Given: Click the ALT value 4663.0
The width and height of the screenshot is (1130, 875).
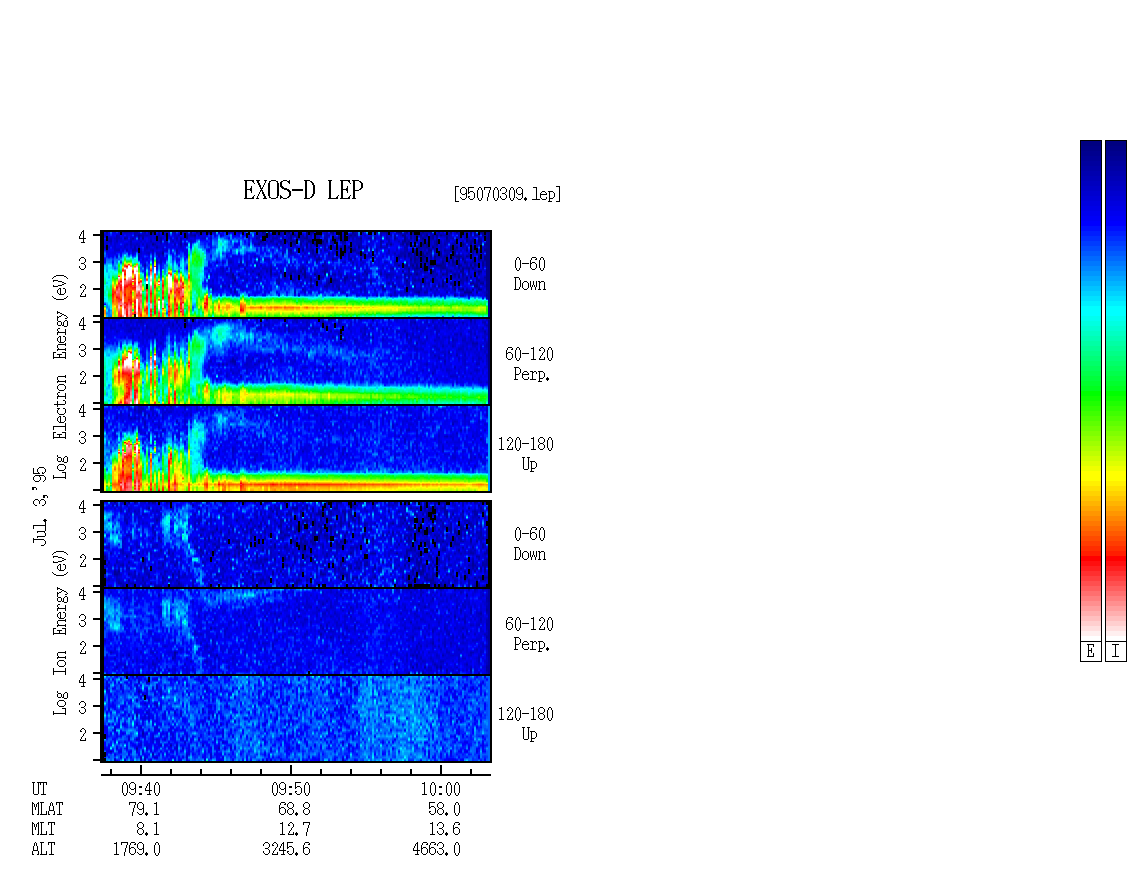Looking at the screenshot, I should (437, 850).
